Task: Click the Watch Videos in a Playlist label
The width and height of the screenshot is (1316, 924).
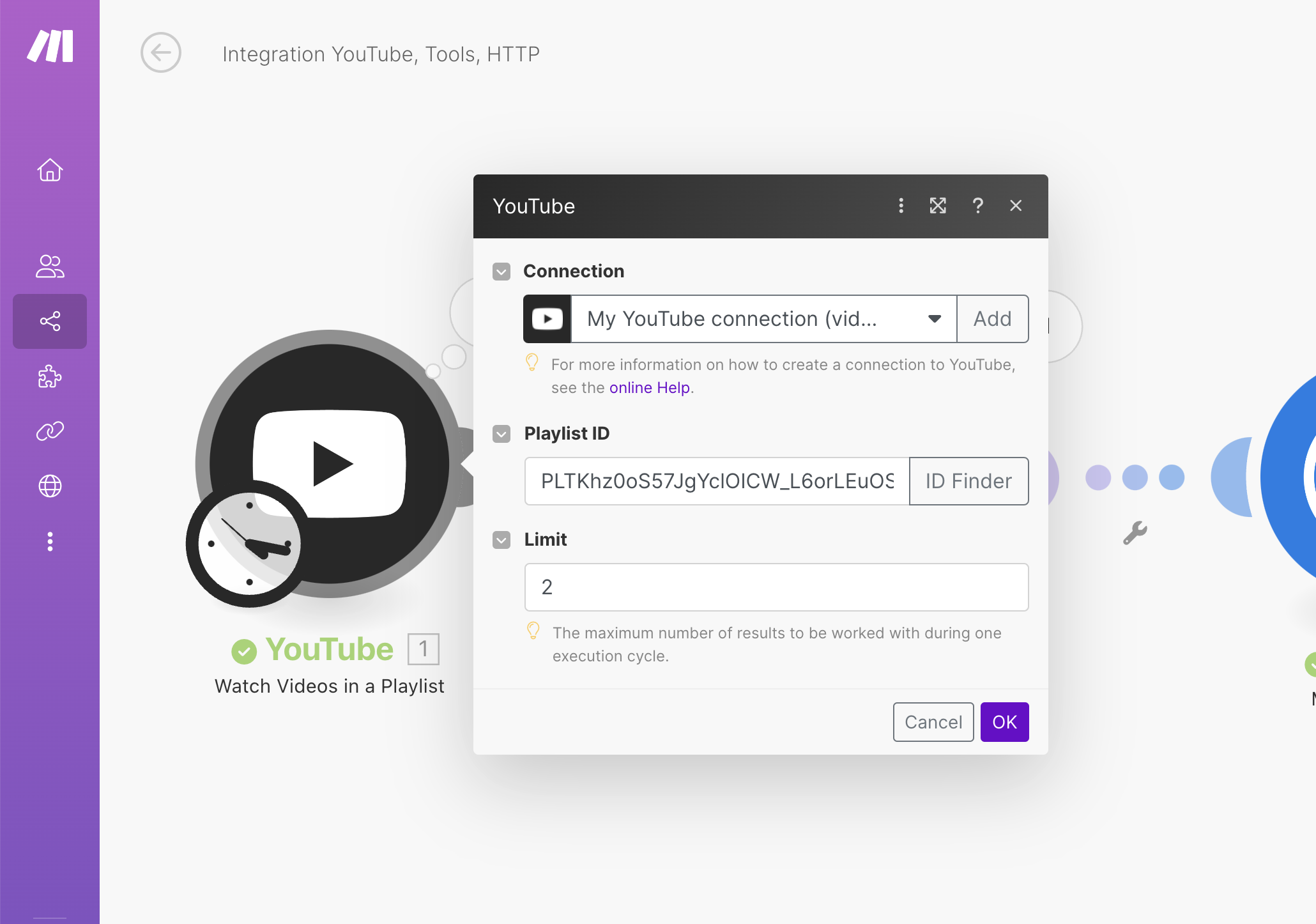Action: pos(330,686)
